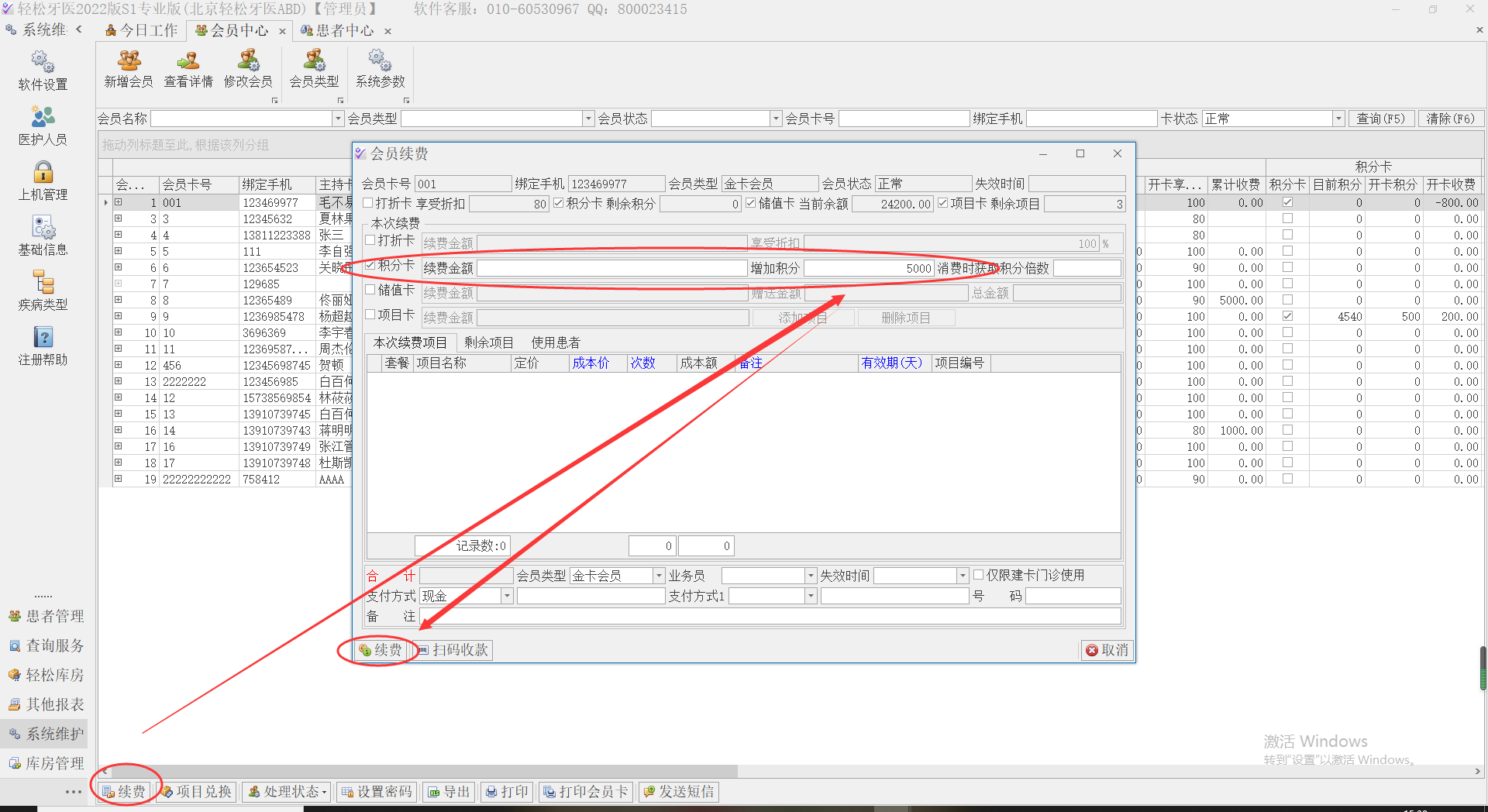Screen dimensions: 1488x812
Task: Open 系统参数 toolbar icon
Action: pos(381,69)
